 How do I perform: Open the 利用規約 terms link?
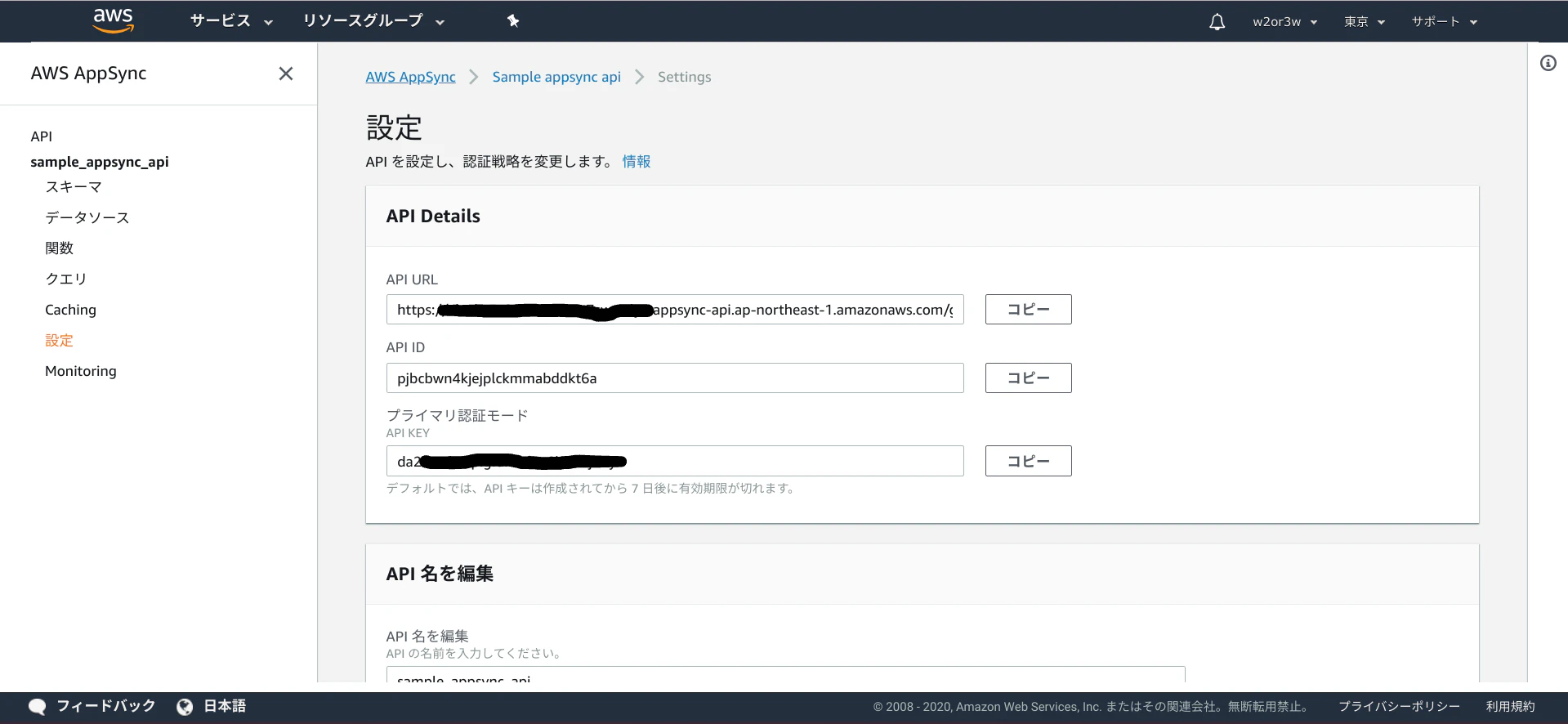(x=1510, y=707)
